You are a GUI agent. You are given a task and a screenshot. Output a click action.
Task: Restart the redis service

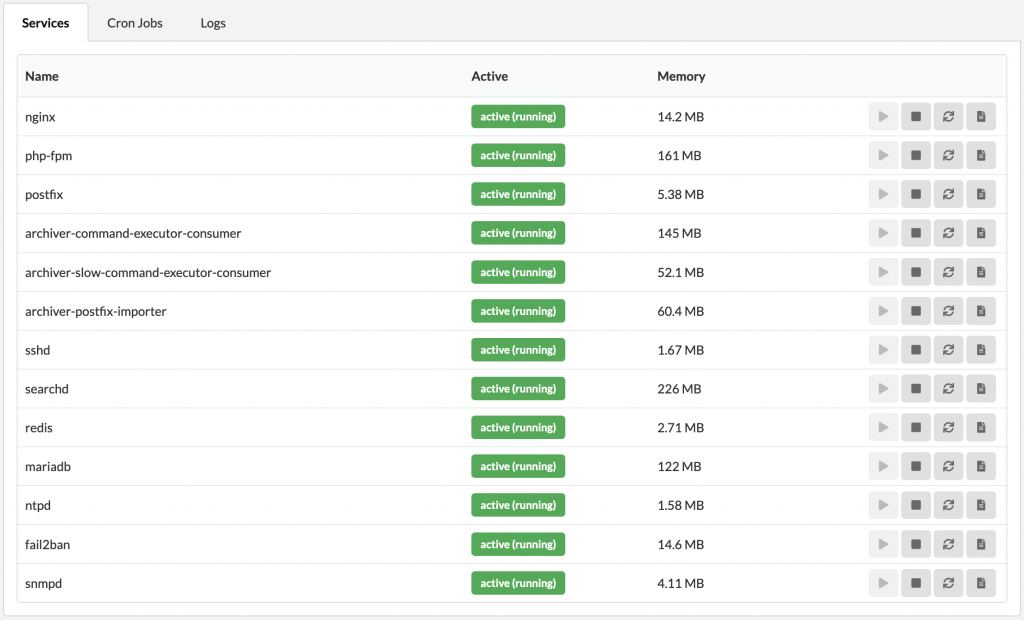[x=948, y=427]
